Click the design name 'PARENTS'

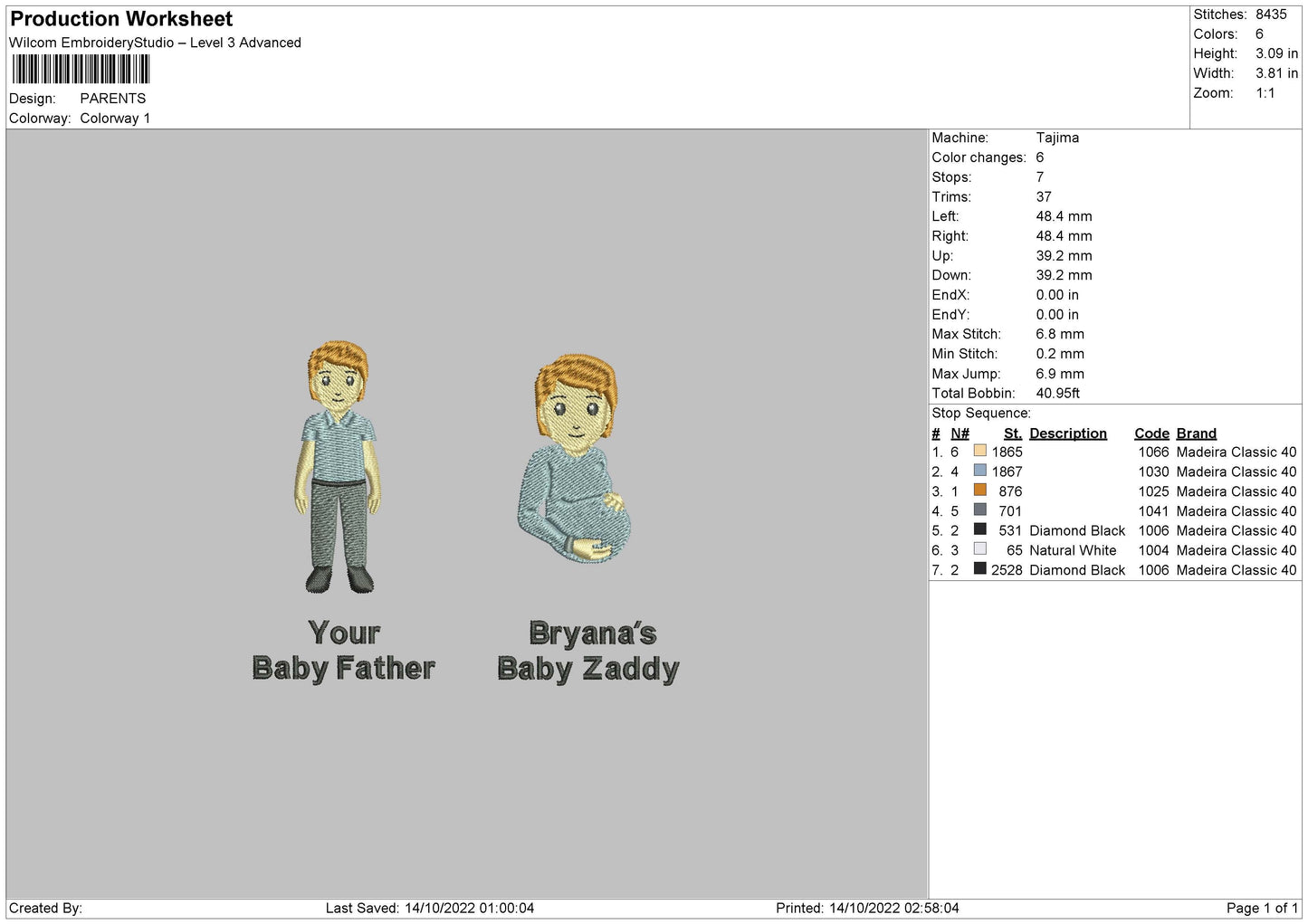(x=113, y=99)
